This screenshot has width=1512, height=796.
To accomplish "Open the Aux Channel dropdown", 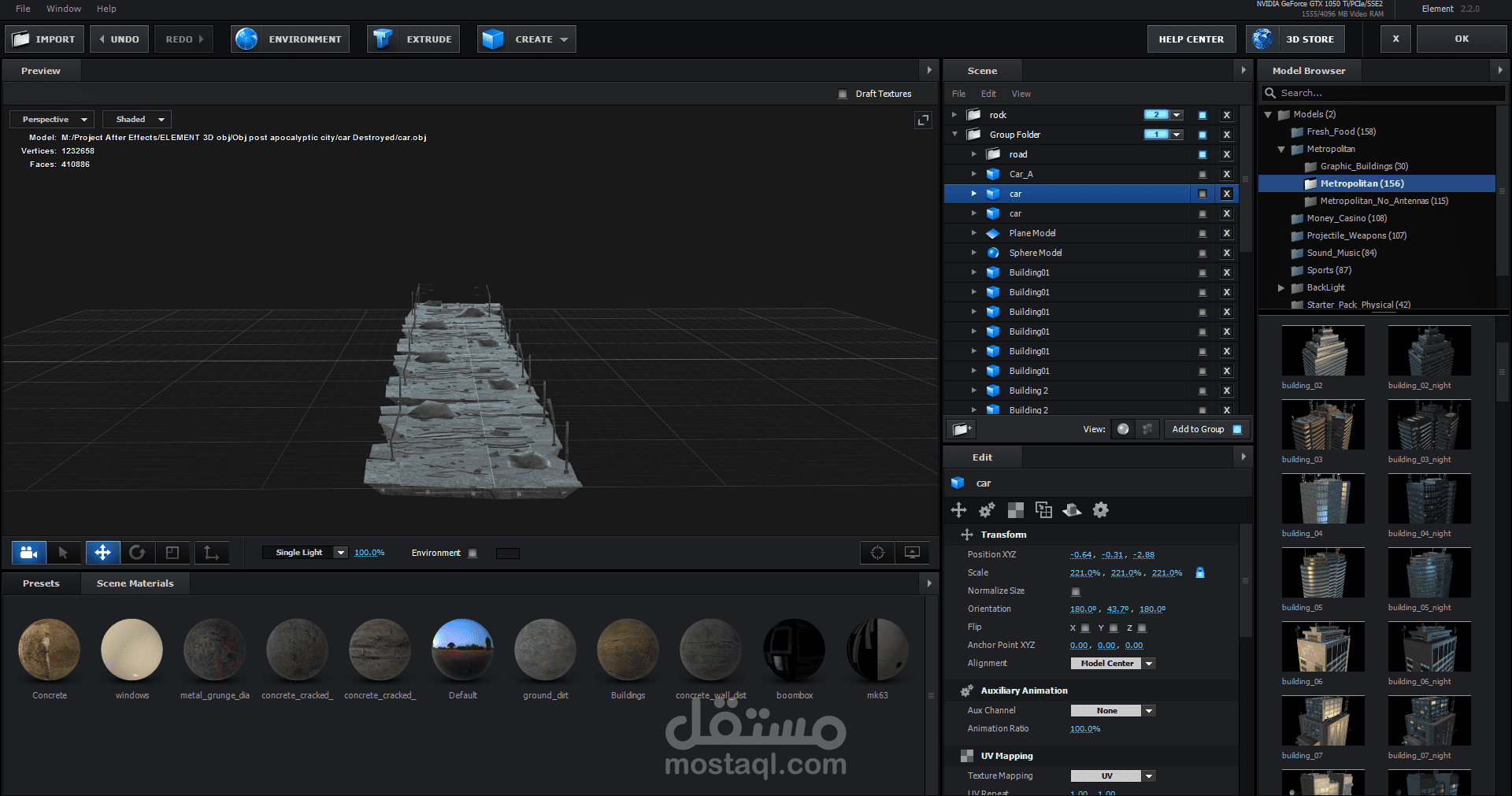I will point(1113,711).
